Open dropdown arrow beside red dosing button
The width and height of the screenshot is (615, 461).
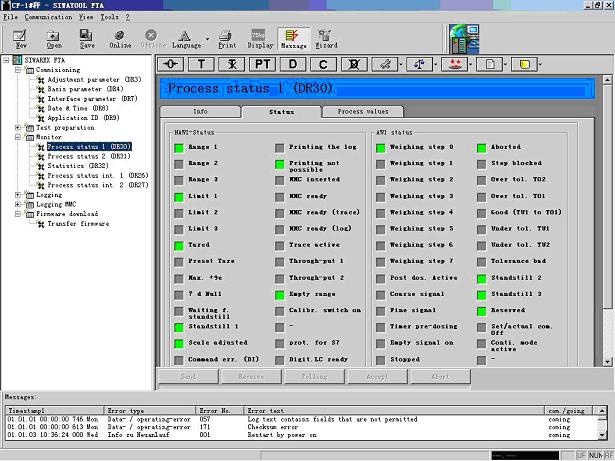pos(471,64)
